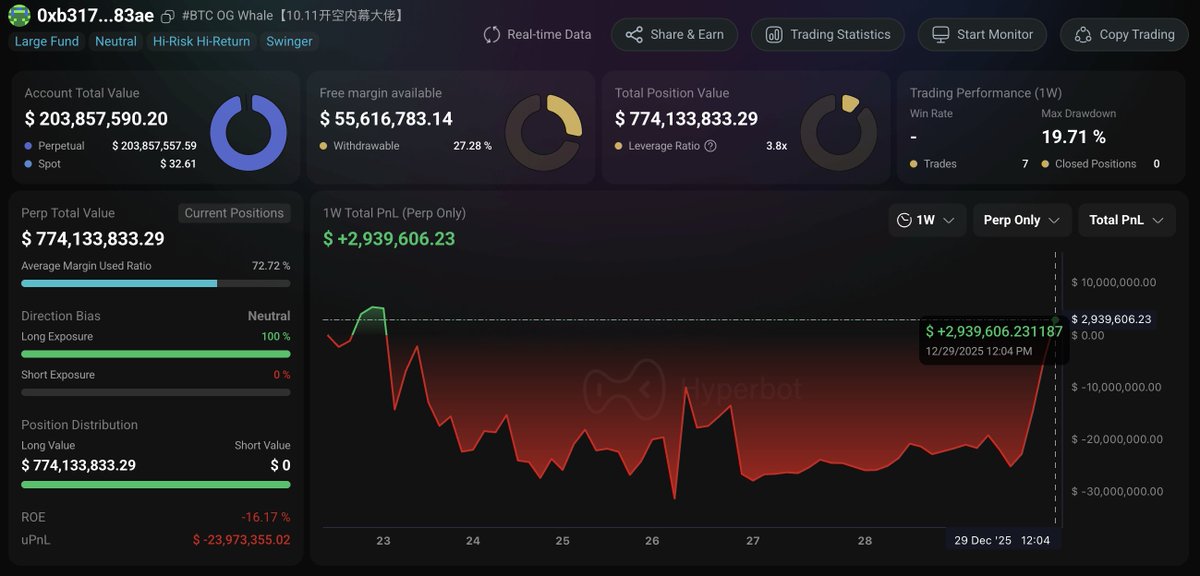The height and width of the screenshot is (576, 1200).
Task: Click the Perpetual legend entry
Action: click(x=55, y=146)
